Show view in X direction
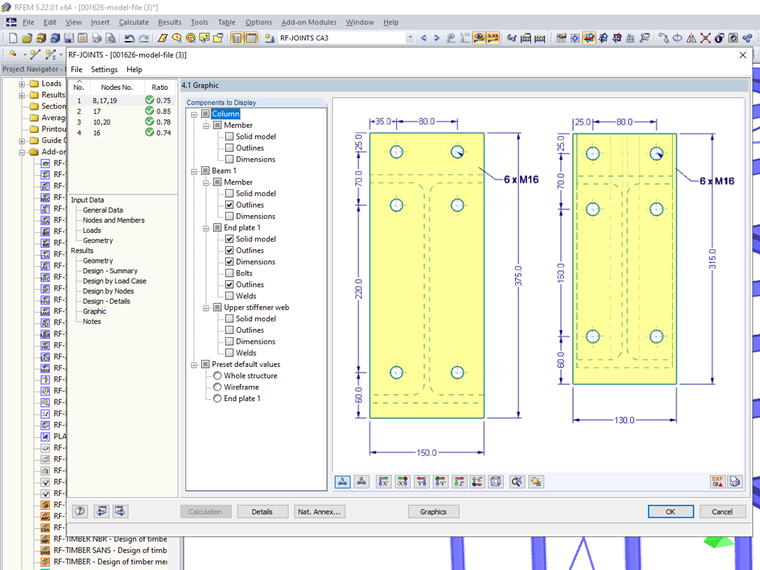This screenshot has width=760, height=570. coord(383,481)
